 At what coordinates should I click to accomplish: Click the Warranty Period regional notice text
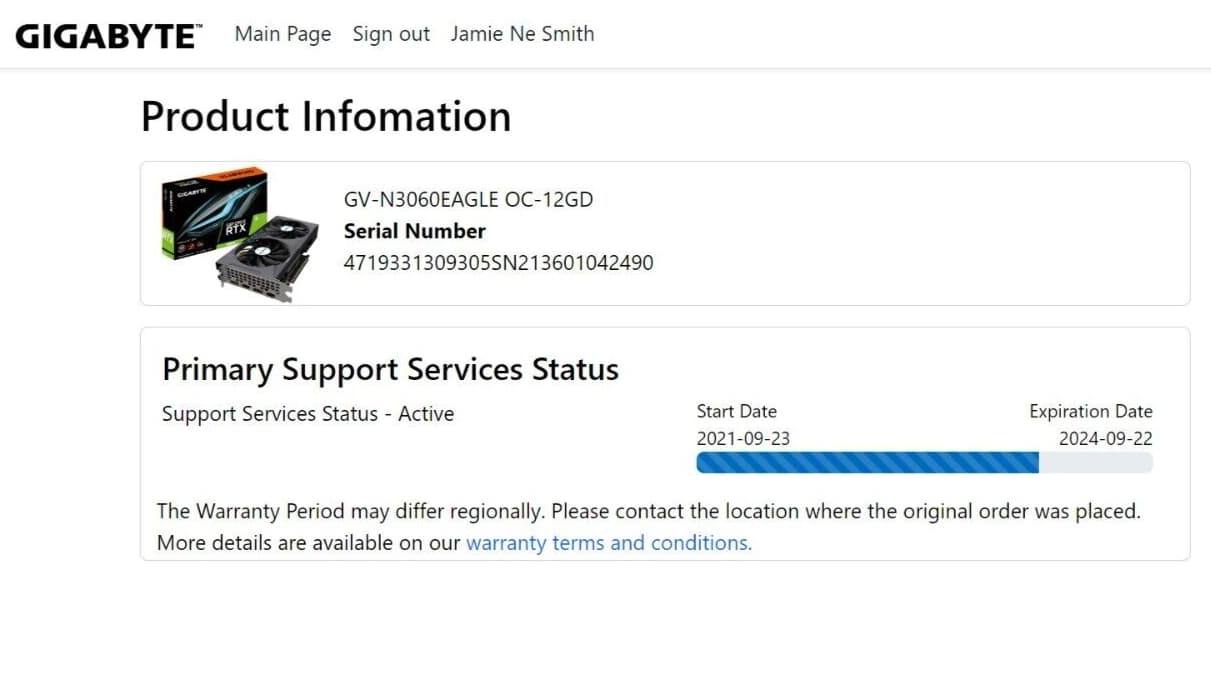click(x=648, y=511)
